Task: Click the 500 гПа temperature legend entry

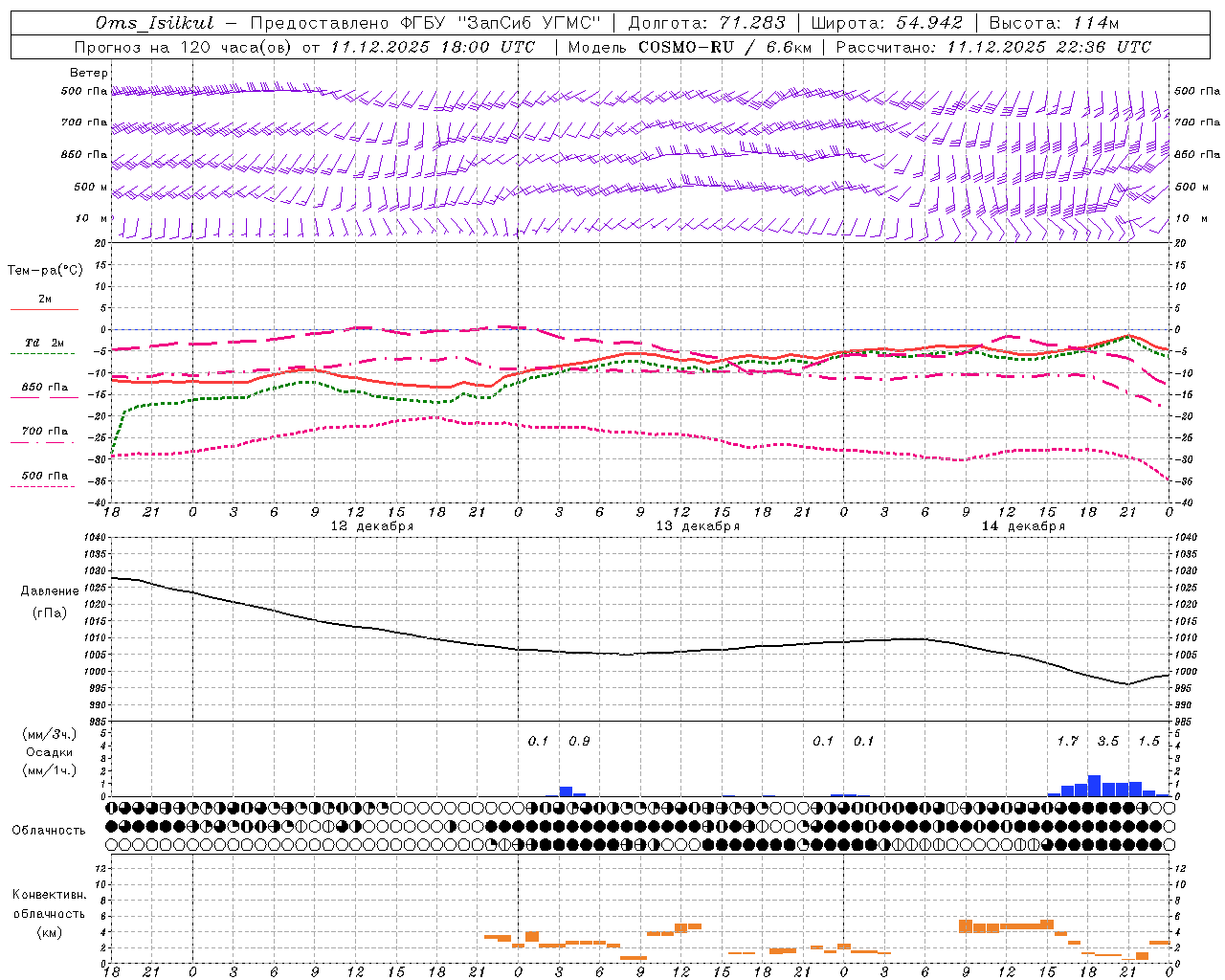Action: coord(44,475)
